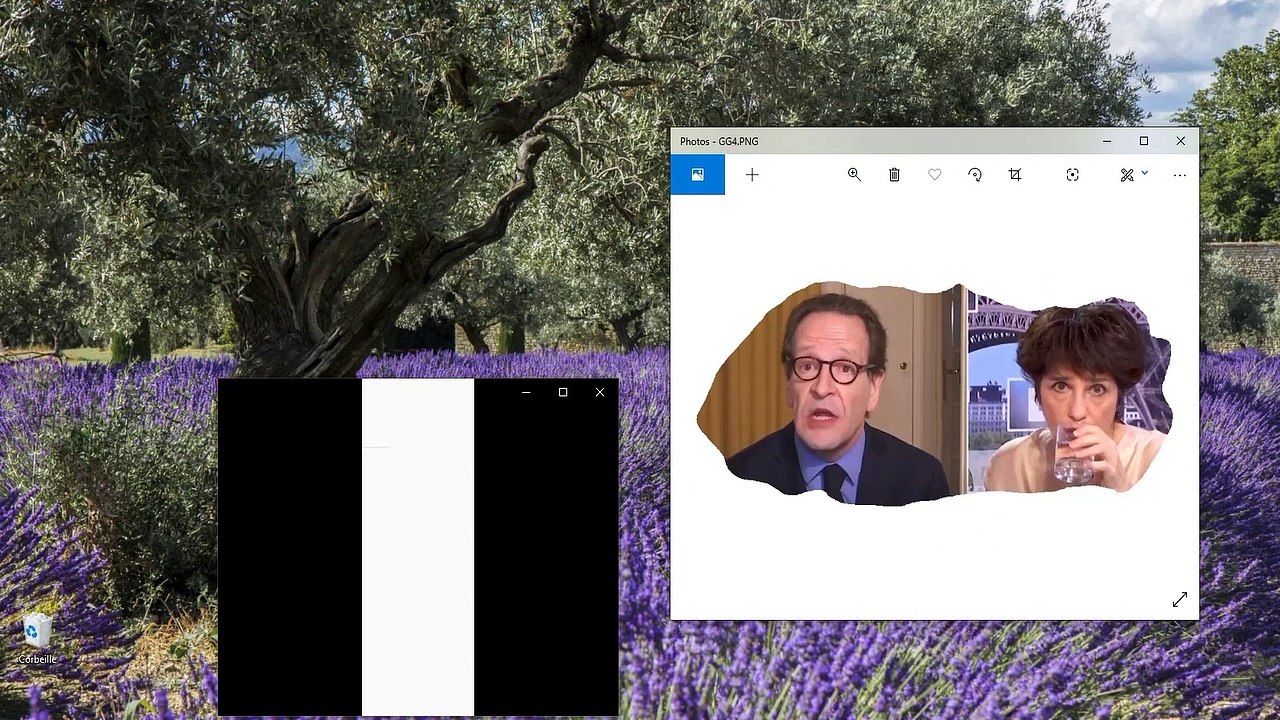Minimize the Photos window
This screenshot has height=720, width=1280.
1107,141
